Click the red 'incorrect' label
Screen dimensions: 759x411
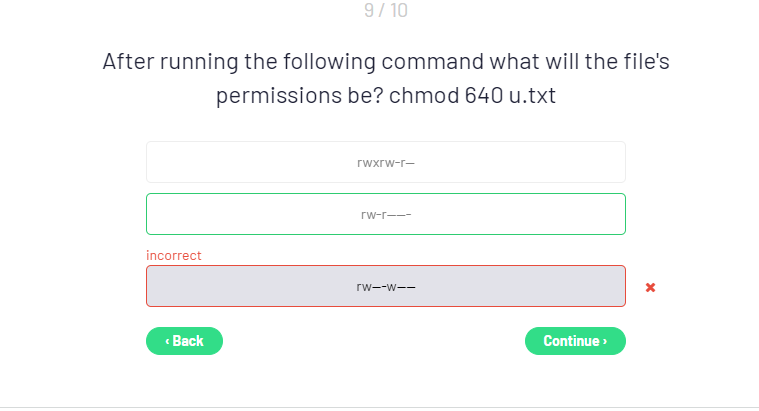pyautogui.click(x=174, y=255)
